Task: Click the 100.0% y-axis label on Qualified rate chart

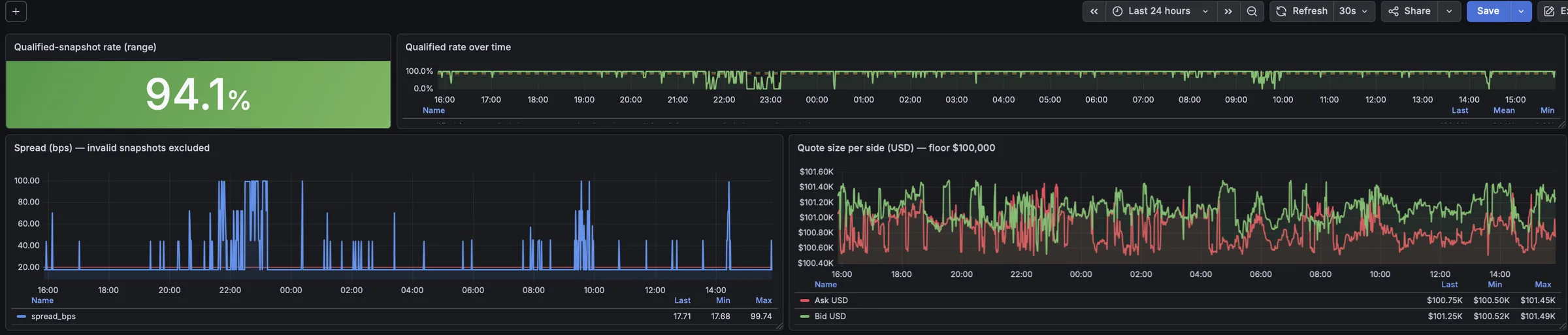Action: 419,71
